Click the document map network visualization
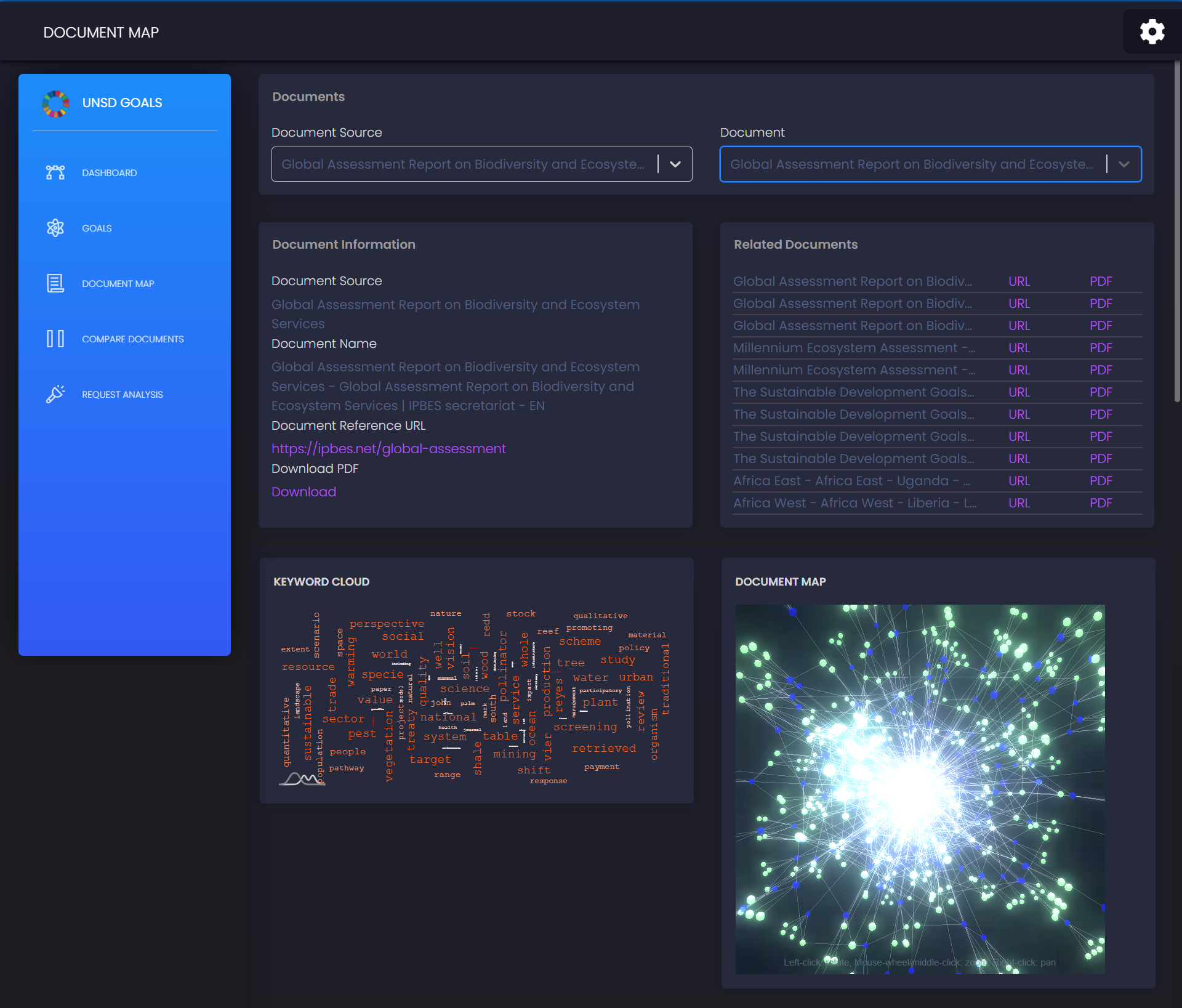The image size is (1182, 1008). (x=920, y=788)
